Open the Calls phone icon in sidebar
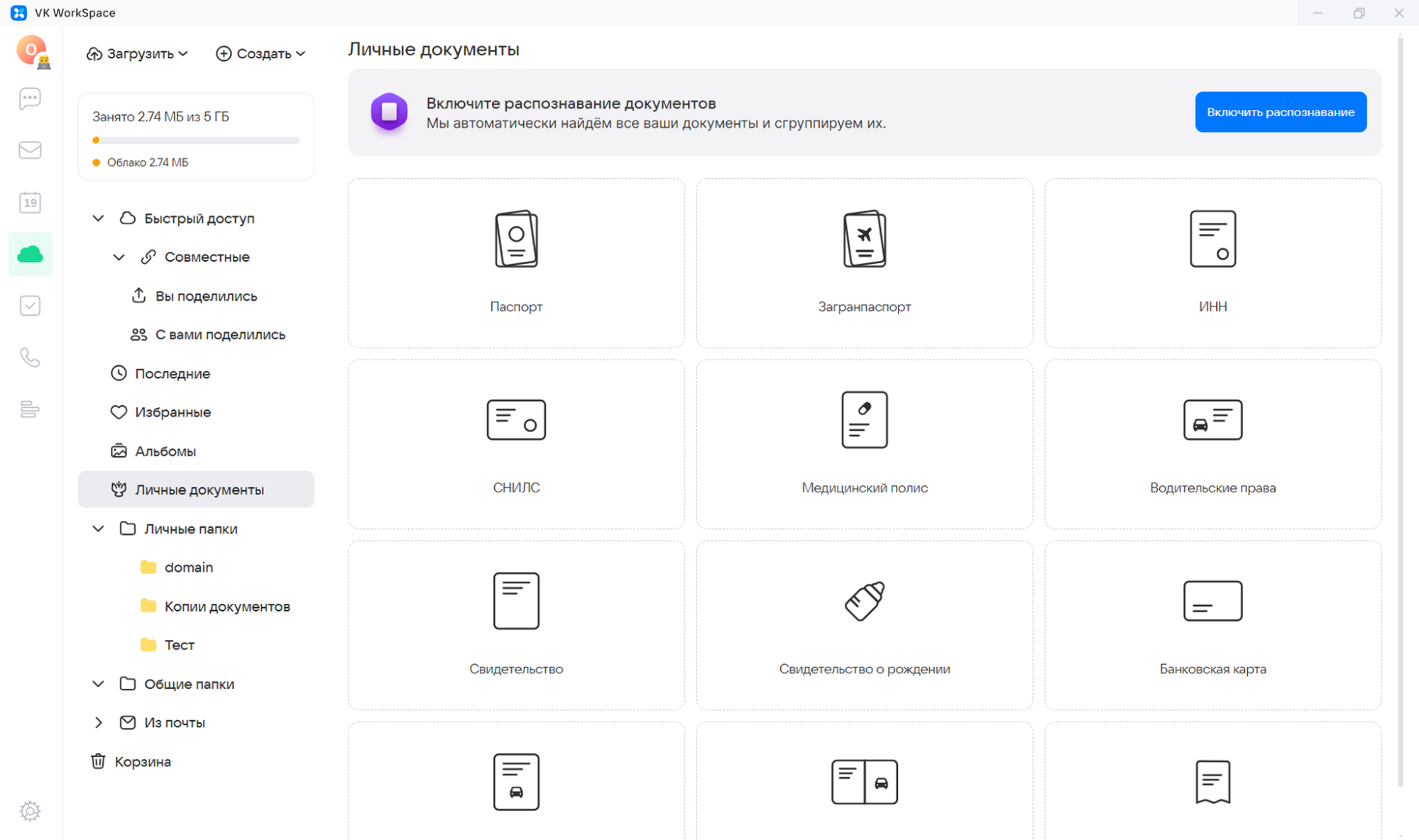Screen dimensions: 1419x840 30,358
